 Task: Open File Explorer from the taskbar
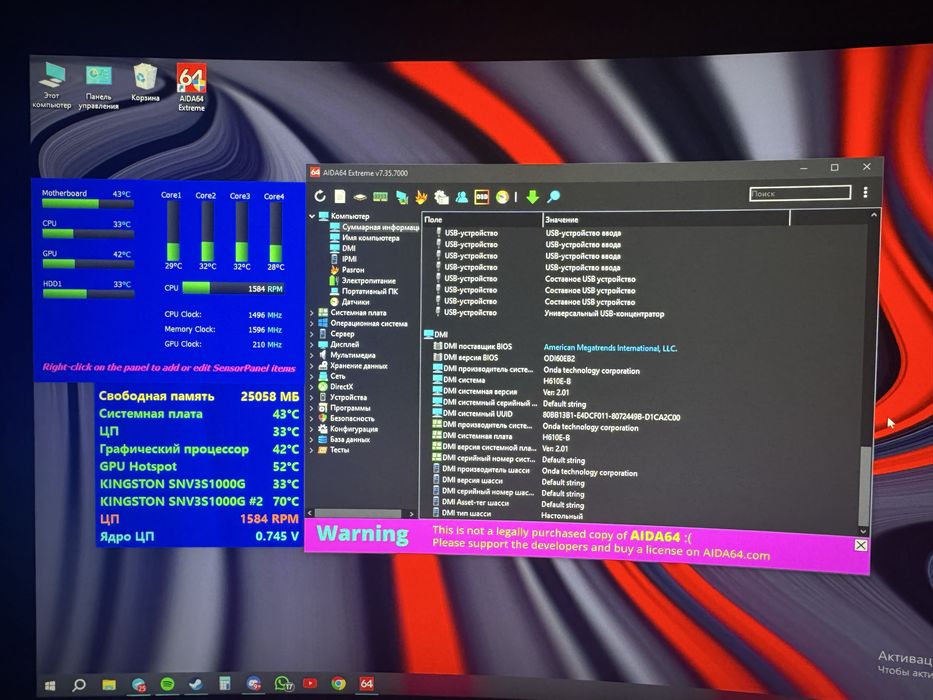(108, 685)
